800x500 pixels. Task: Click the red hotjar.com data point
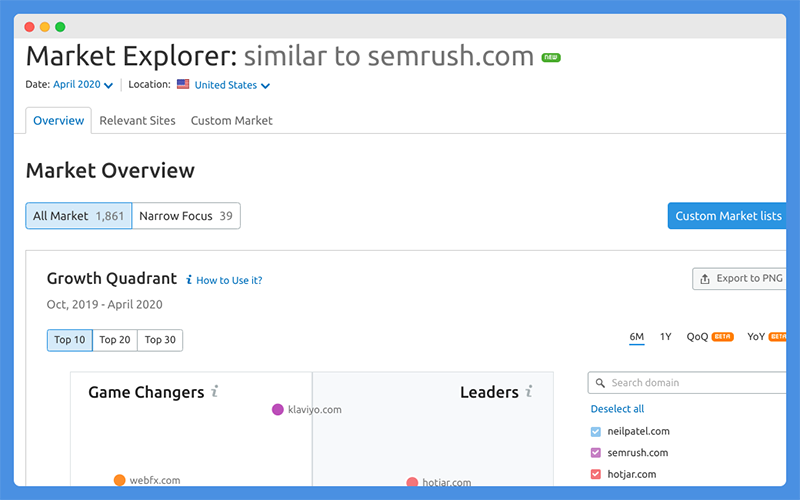[412, 482]
